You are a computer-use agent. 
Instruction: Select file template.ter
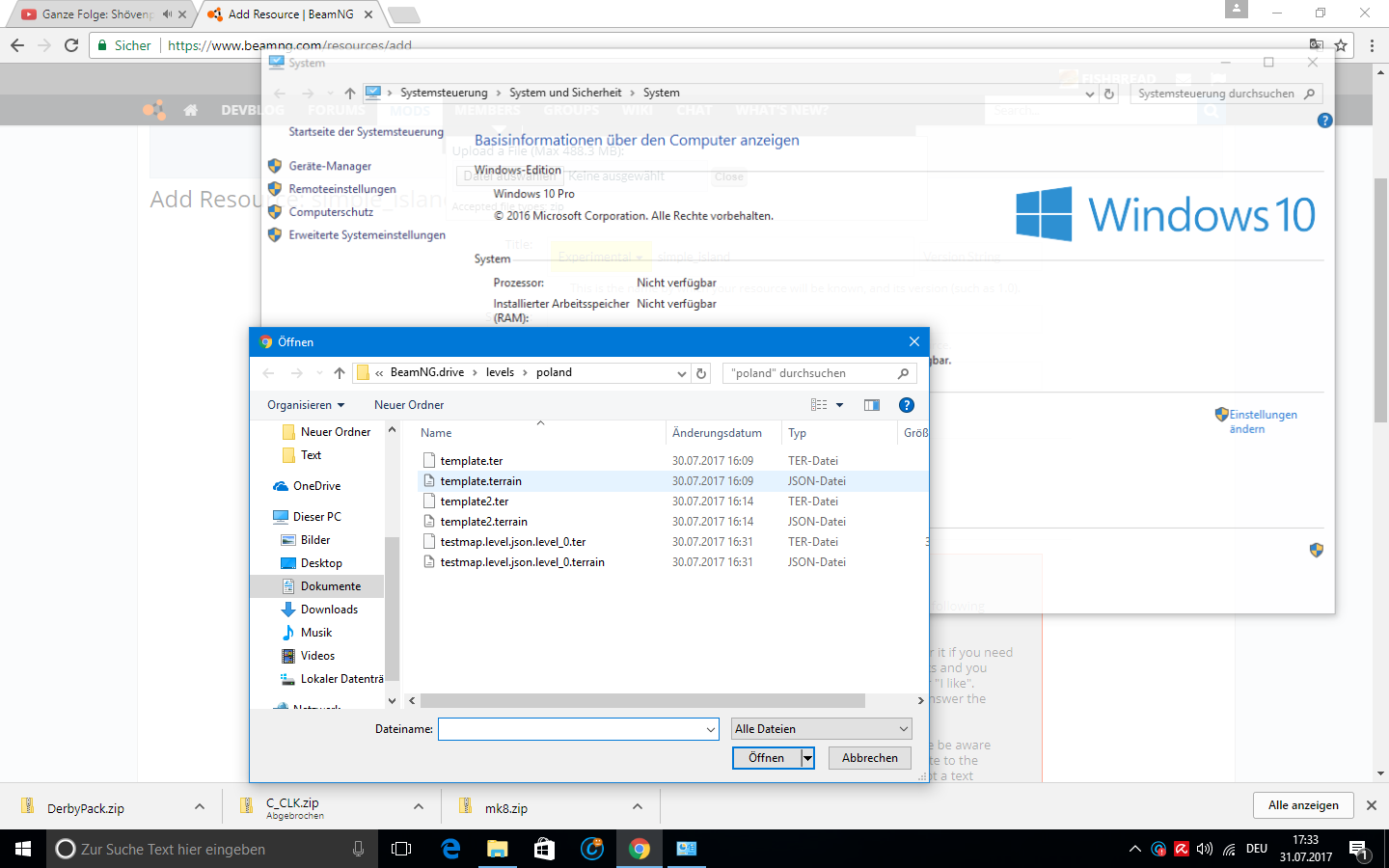coord(472,461)
